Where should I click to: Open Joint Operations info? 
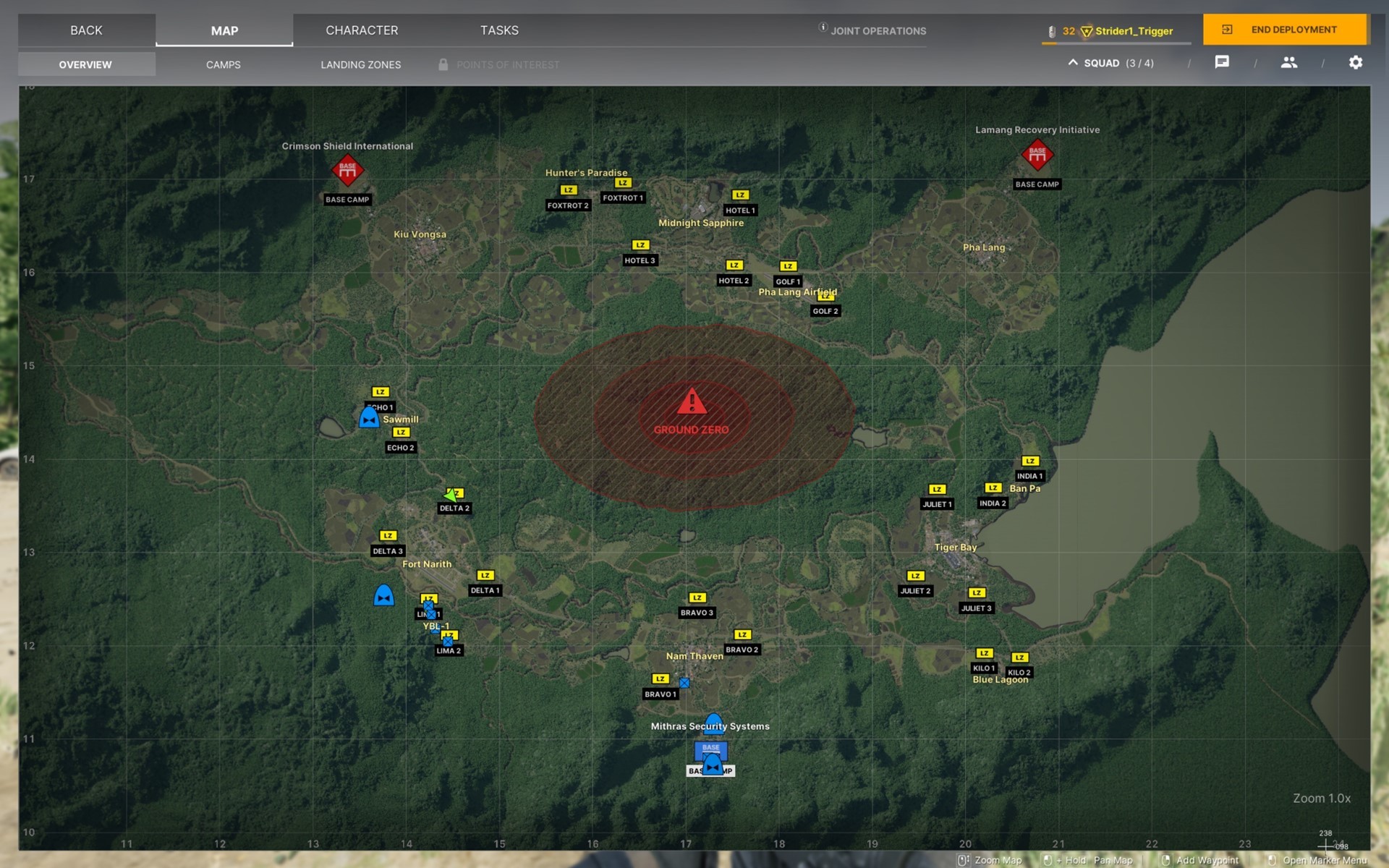point(872,30)
